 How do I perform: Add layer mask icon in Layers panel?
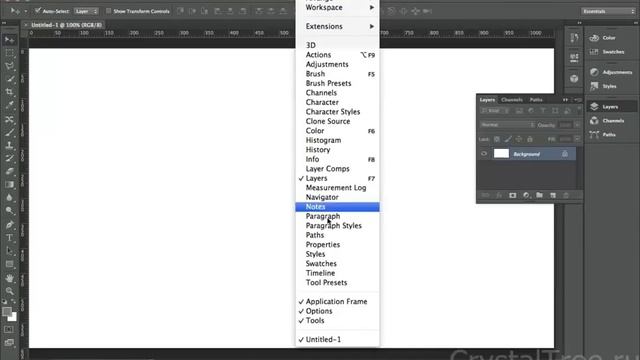tap(513, 196)
